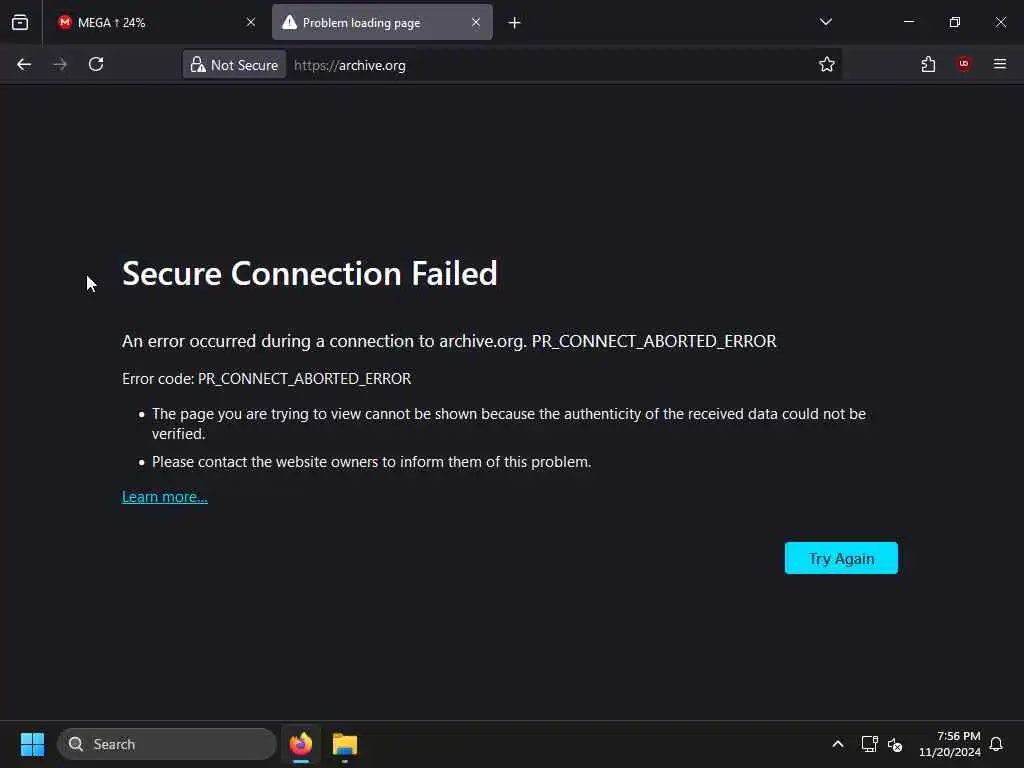Open File Explorer from the taskbar
Viewport: 1024px width, 768px height.
345,744
